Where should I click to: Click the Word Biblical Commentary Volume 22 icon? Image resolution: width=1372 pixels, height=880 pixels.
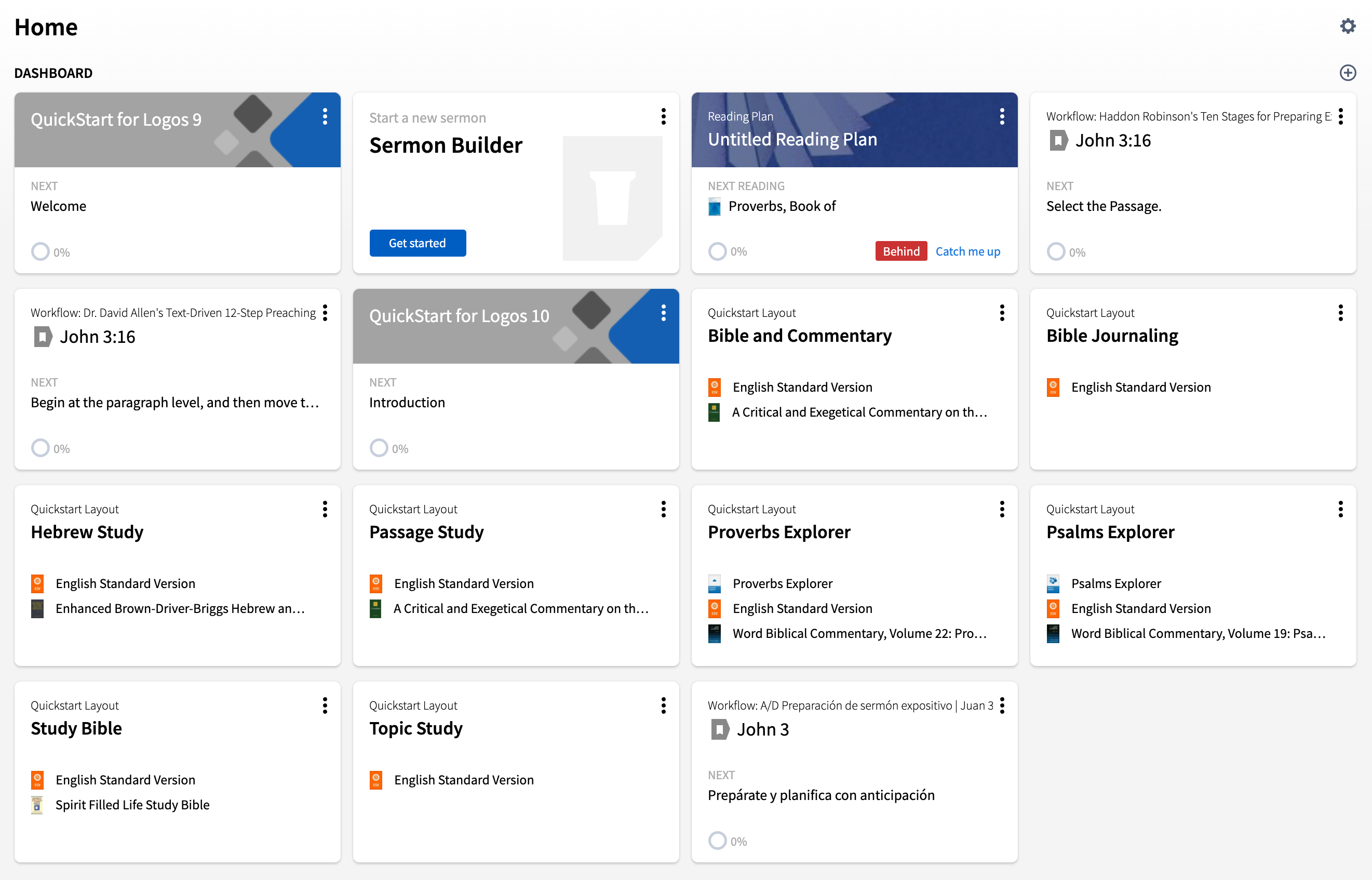tap(714, 634)
